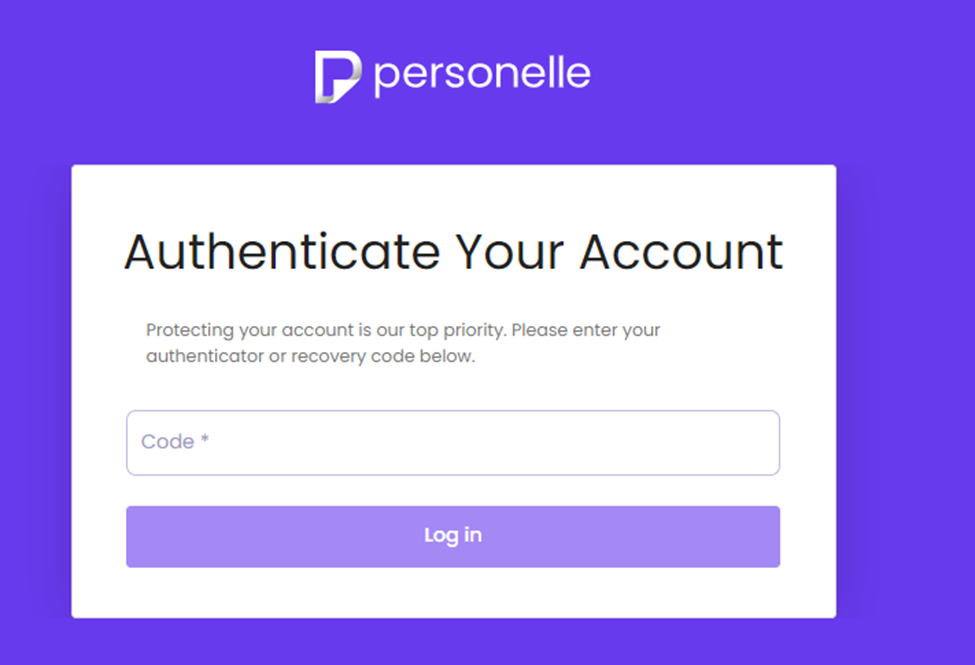
Task: Click the authenticator or recovery code line
Action: (310, 356)
